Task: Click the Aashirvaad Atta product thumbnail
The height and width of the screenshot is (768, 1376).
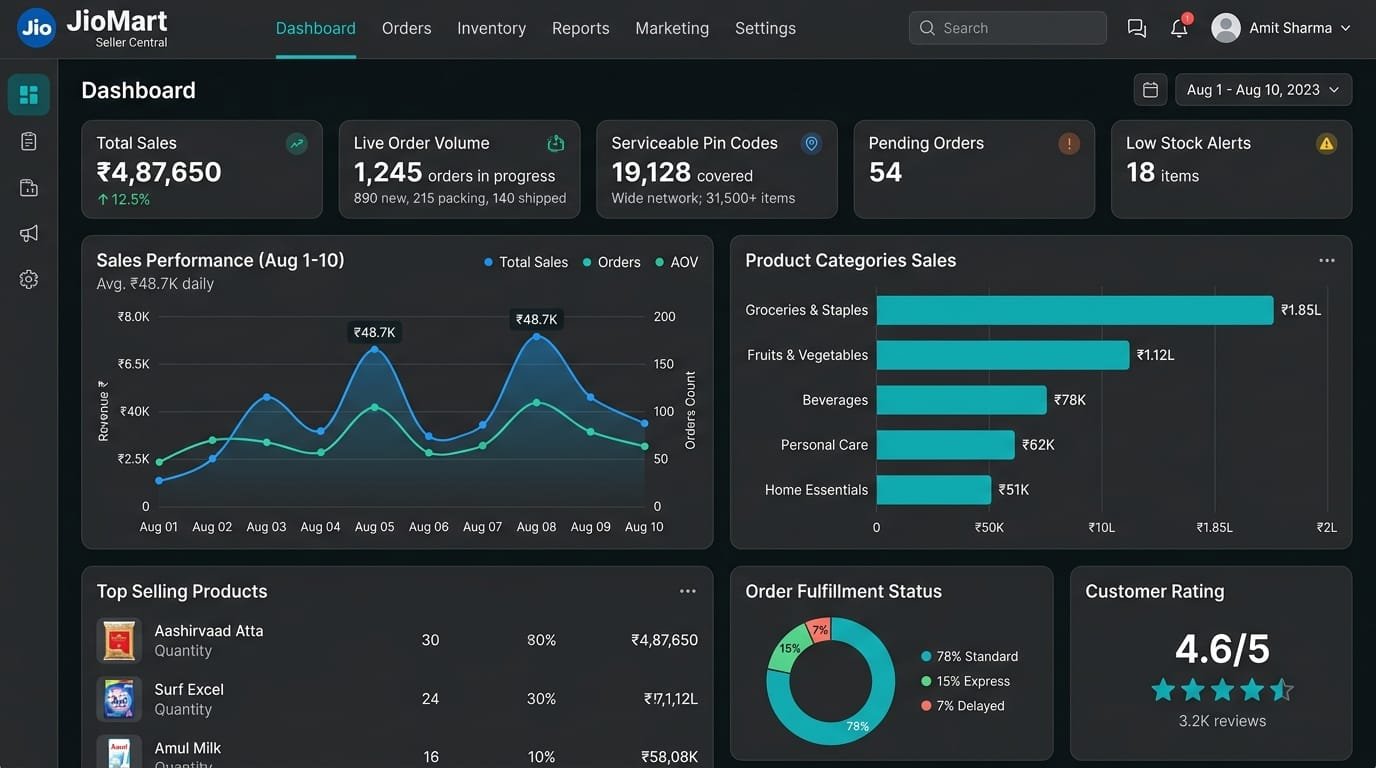Action: tap(119, 640)
